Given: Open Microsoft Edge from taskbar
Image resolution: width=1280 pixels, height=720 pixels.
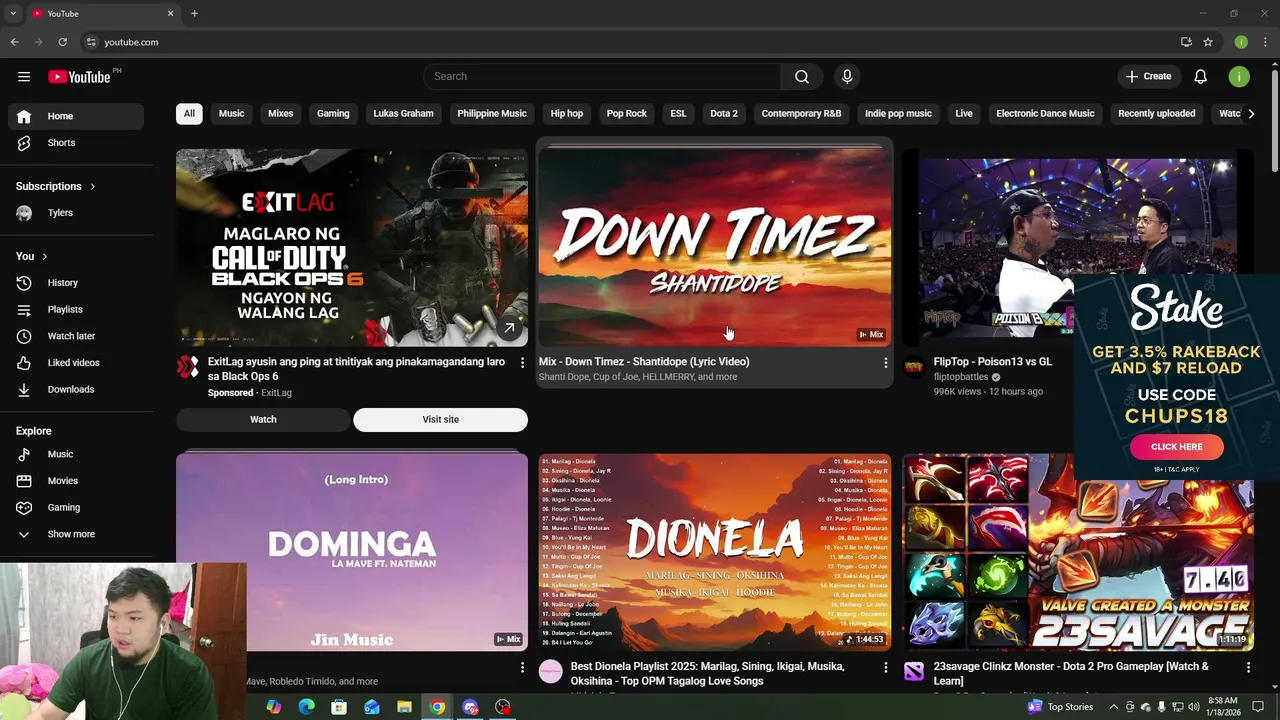Looking at the screenshot, I should click(x=306, y=707).
